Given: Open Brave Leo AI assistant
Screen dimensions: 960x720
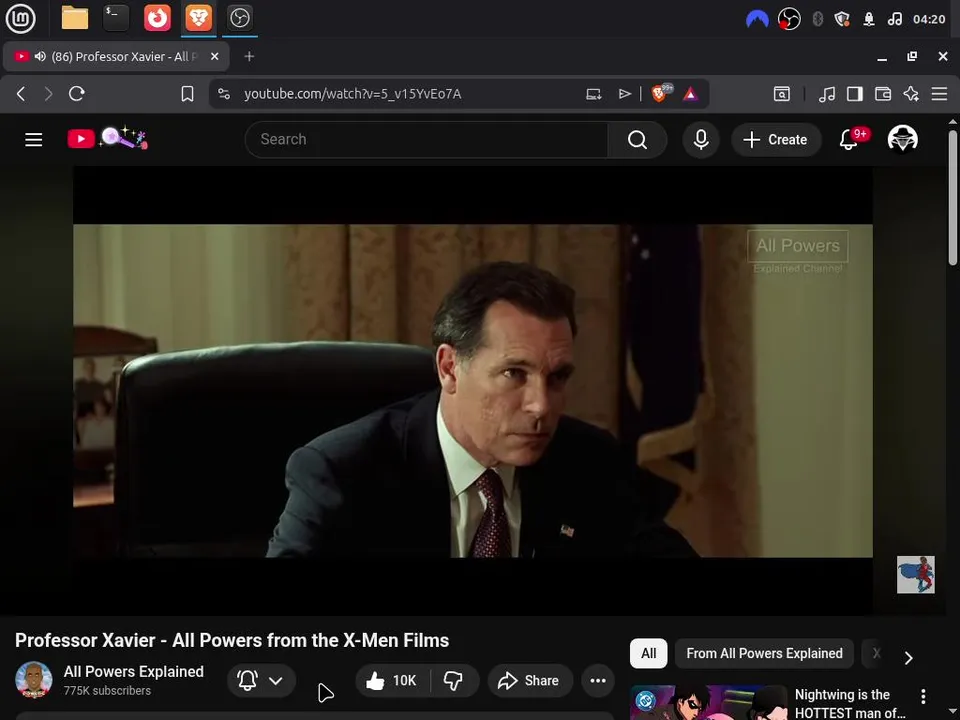Looking at the screenshot, I should [x=911, y=94].
